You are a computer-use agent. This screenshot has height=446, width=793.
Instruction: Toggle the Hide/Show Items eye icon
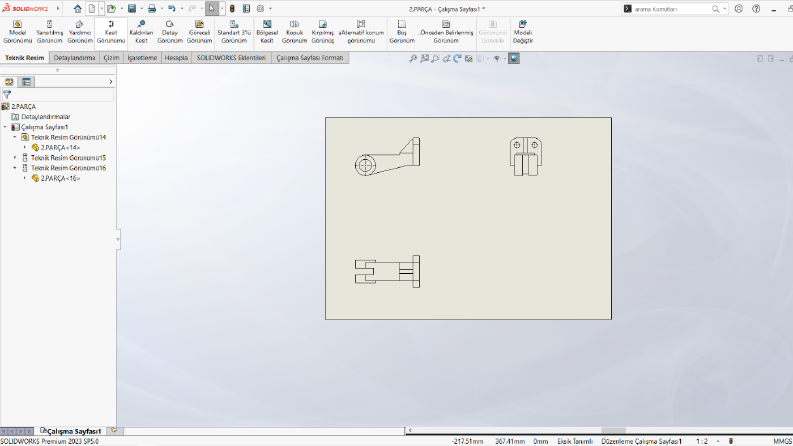coord(497,59)
